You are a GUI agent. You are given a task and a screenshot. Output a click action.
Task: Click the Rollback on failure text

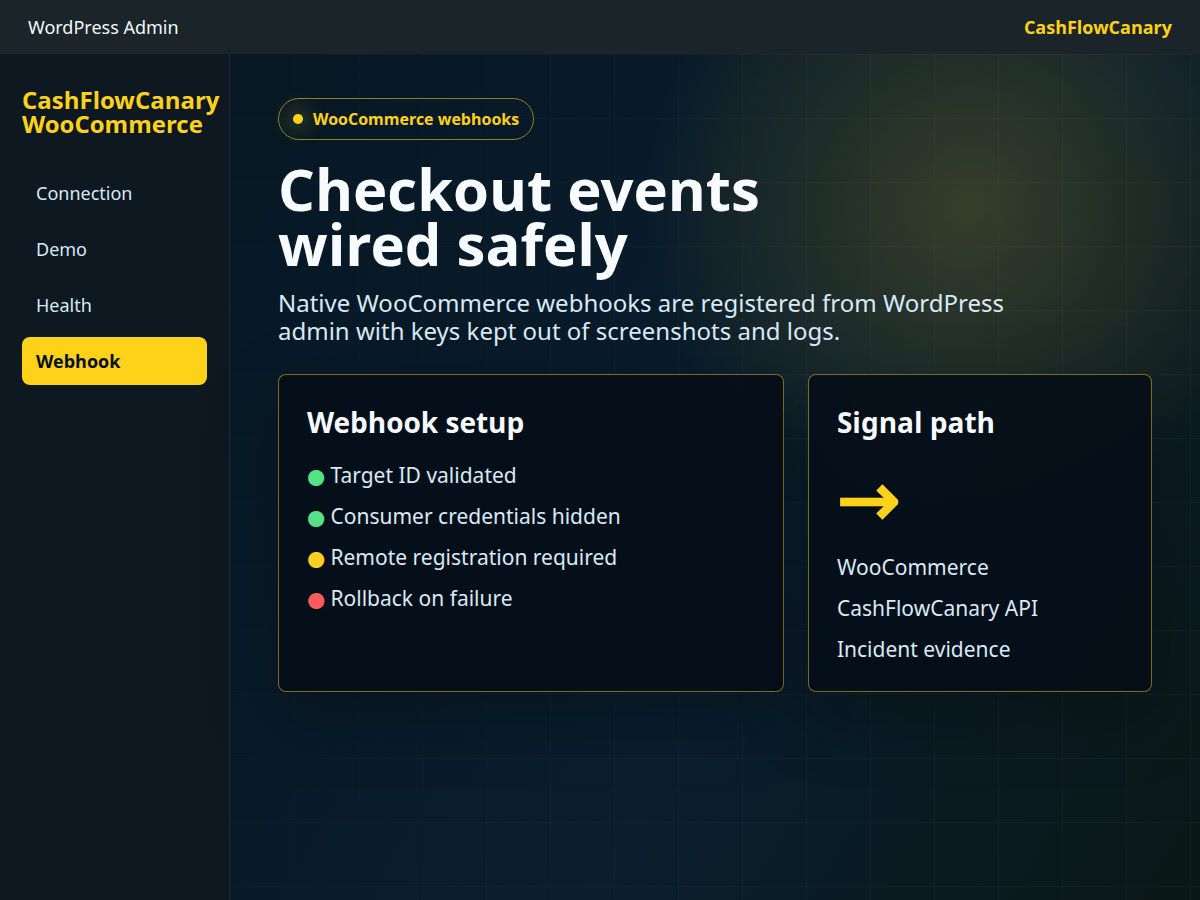point(421,599)
